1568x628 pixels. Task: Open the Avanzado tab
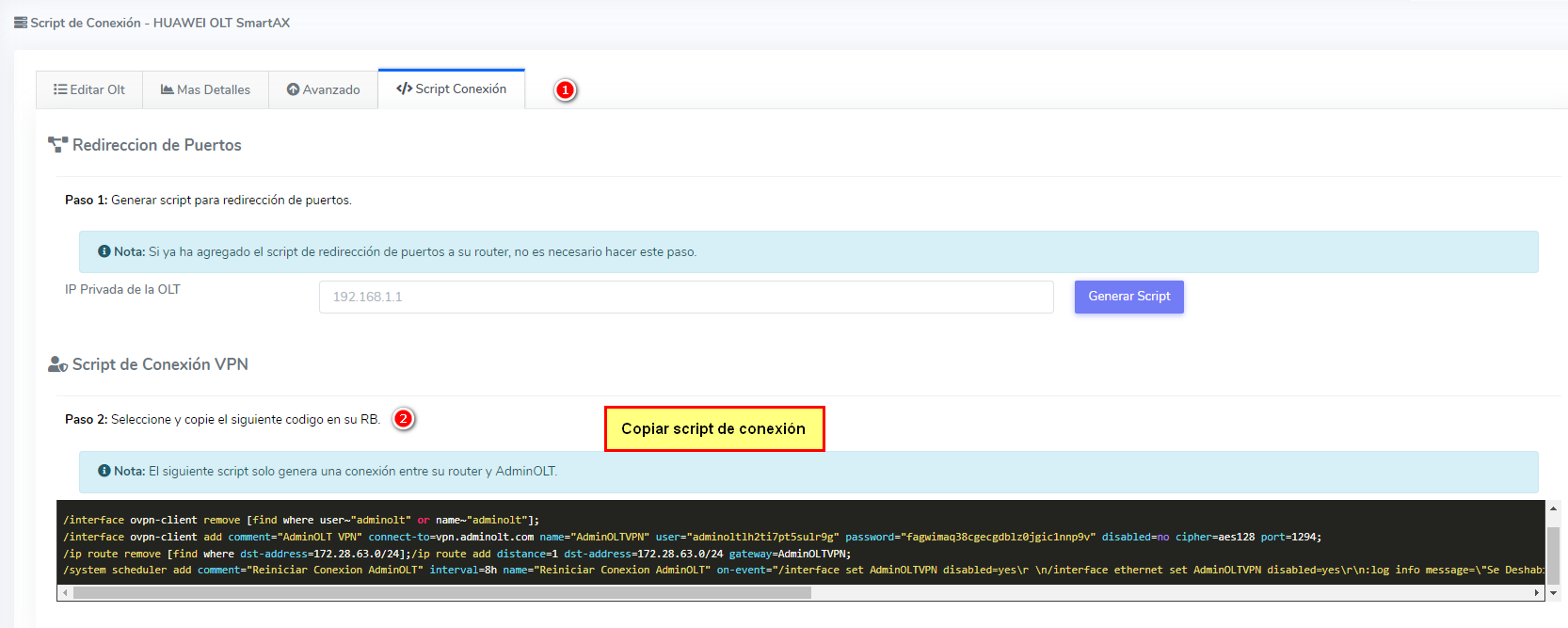point(323,89)
